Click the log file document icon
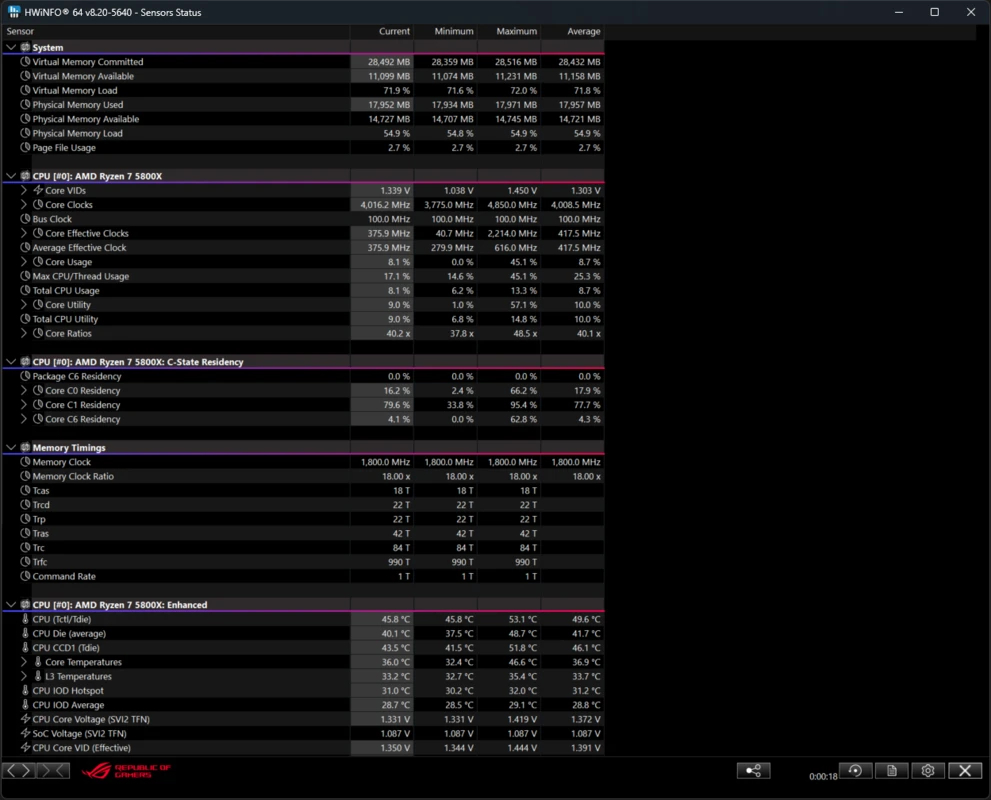The height and width of the screenshot is (800, 991). (892, 771)
